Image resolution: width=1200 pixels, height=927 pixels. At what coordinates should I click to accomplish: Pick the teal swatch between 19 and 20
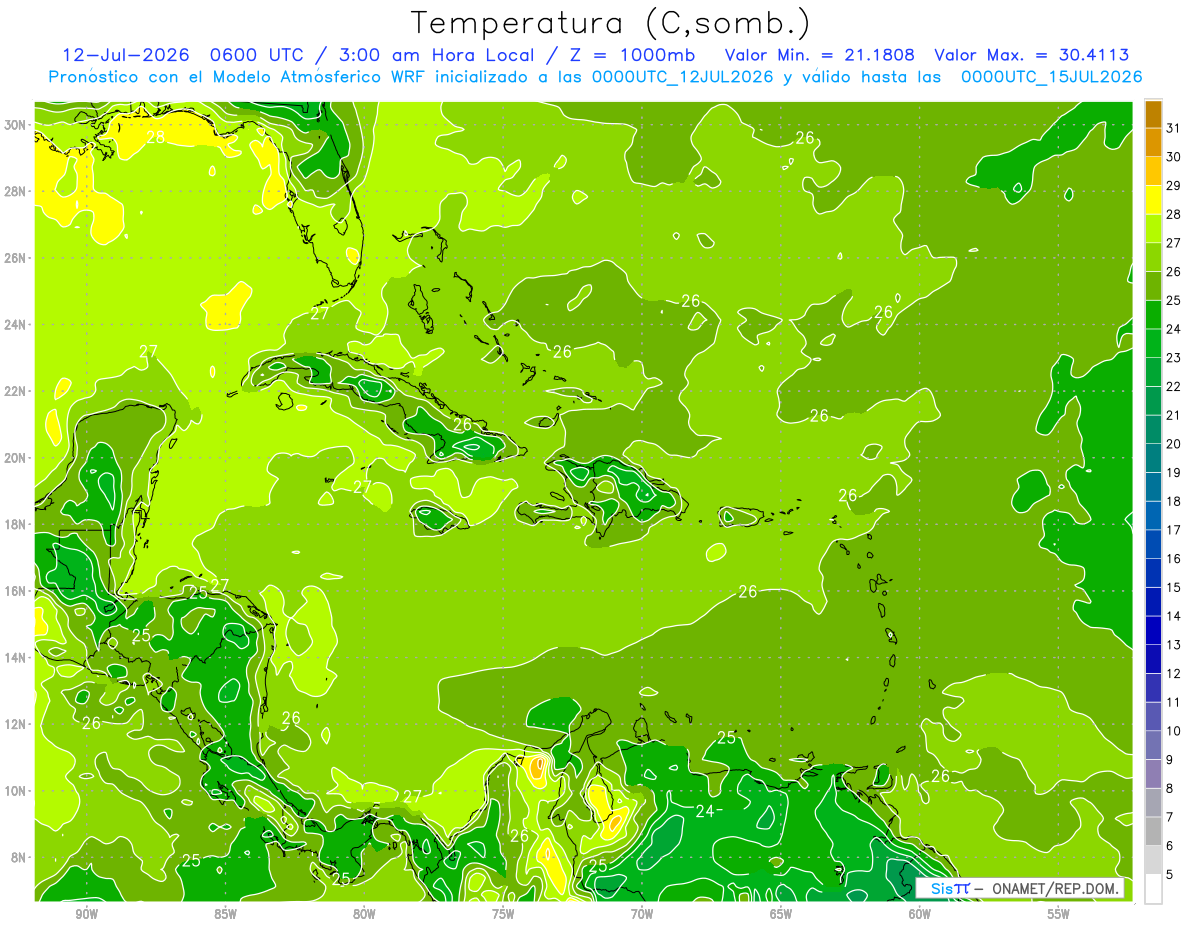pyautogui.click(x=1153, y=458)
